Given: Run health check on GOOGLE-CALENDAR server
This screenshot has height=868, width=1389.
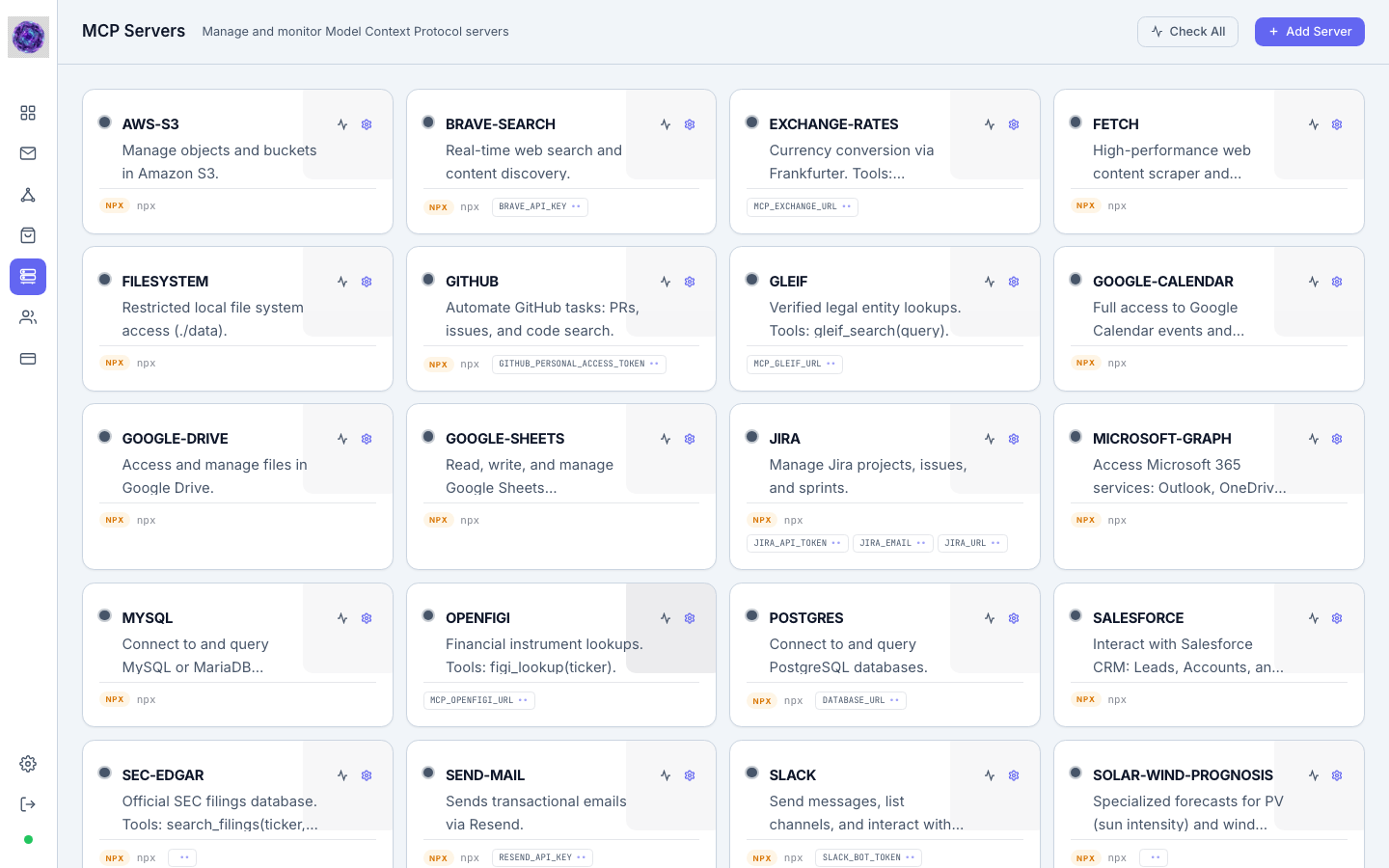Looking at the screenshot, I should [1314, 282].
